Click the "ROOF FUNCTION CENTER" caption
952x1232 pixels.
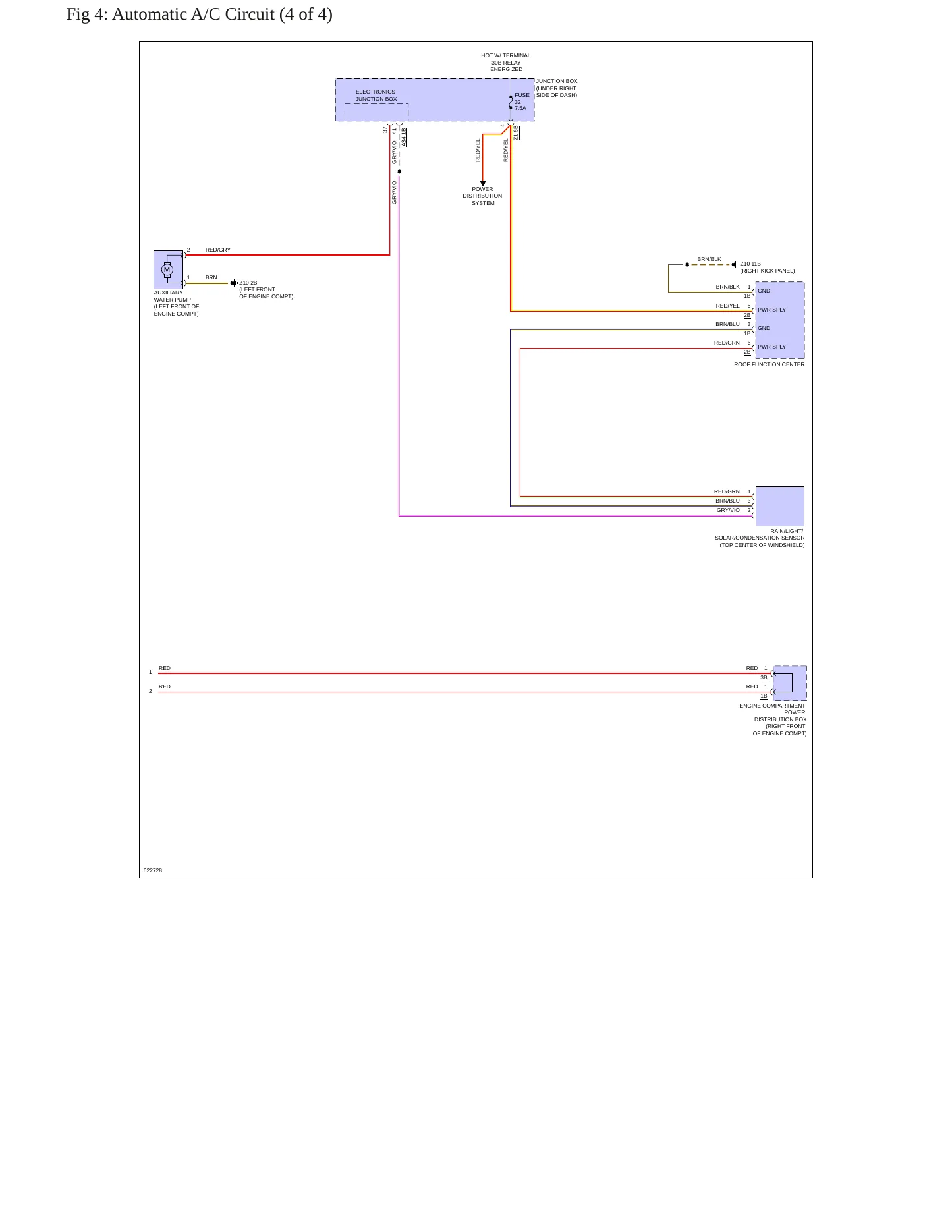770,364
